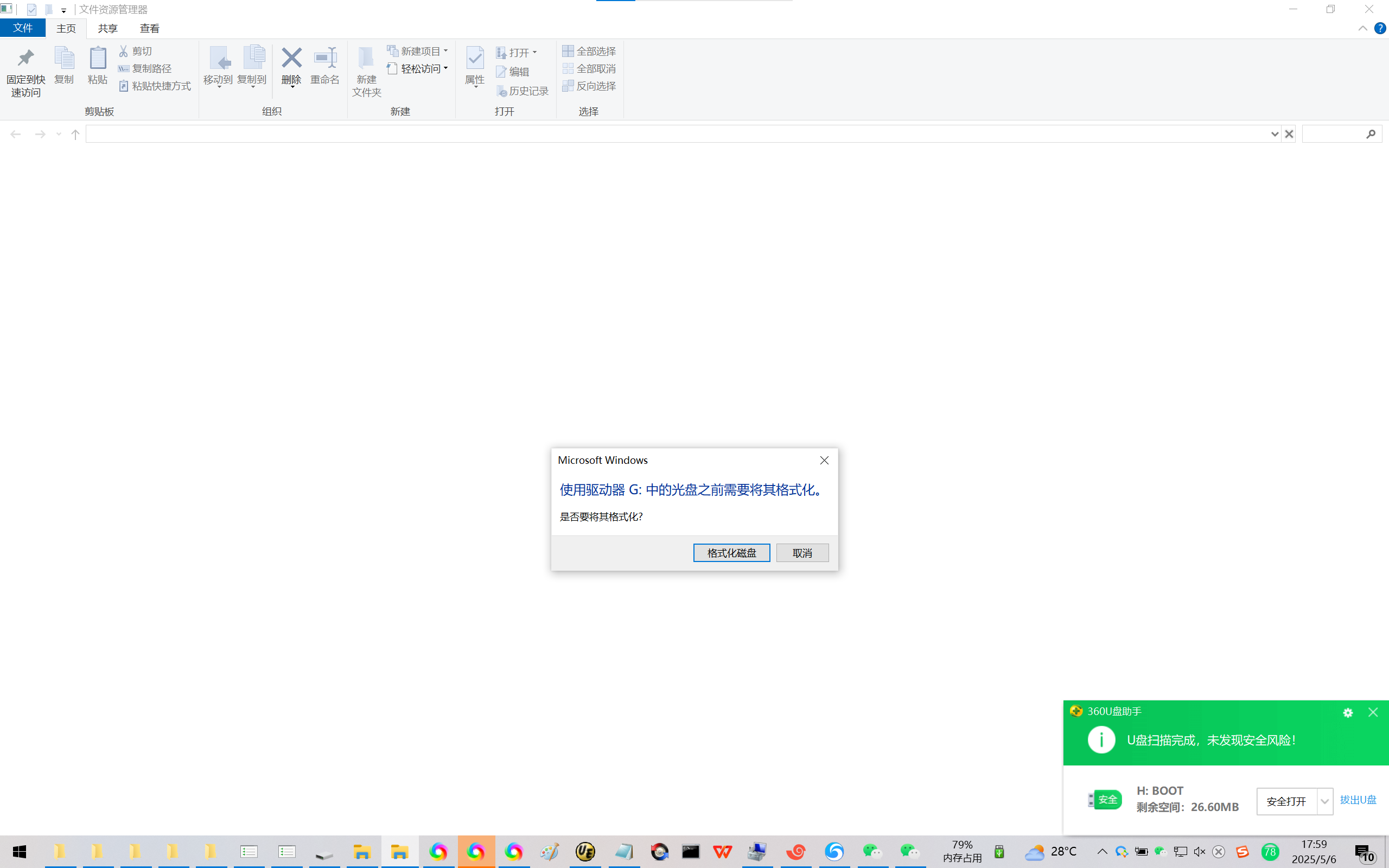Click the Paste clipboard icon
1389x868 pixels.
pyautogui.click(x=98, y=58)
